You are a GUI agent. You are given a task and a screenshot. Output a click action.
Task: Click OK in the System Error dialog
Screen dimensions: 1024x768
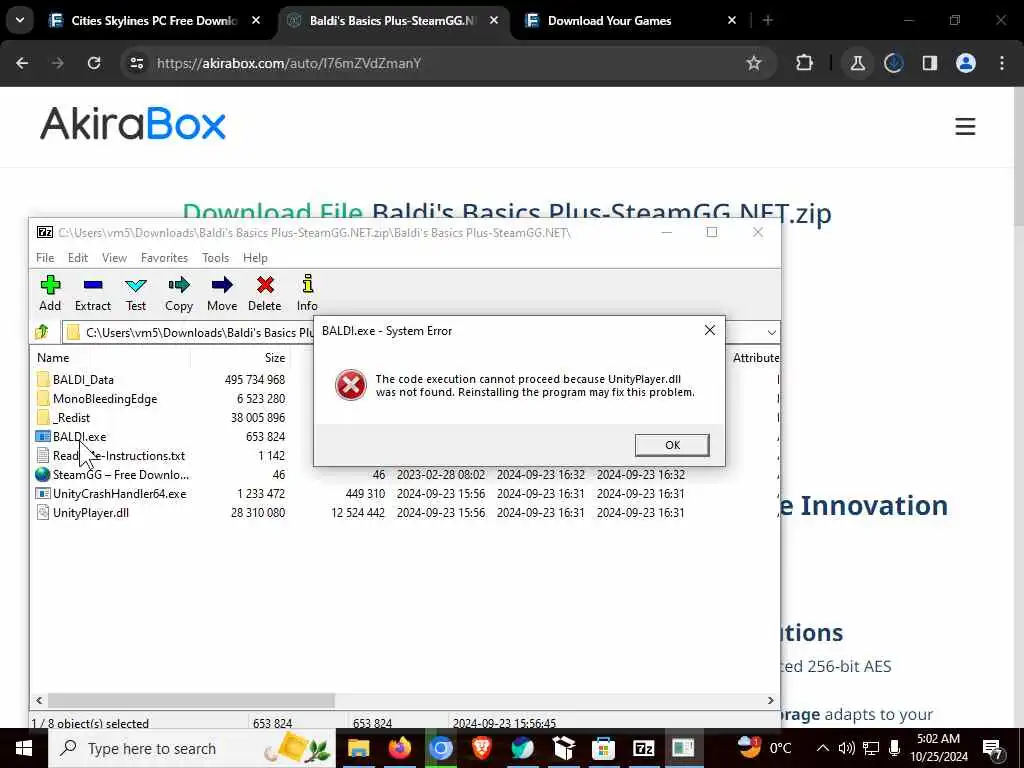[x=672, y=445]
